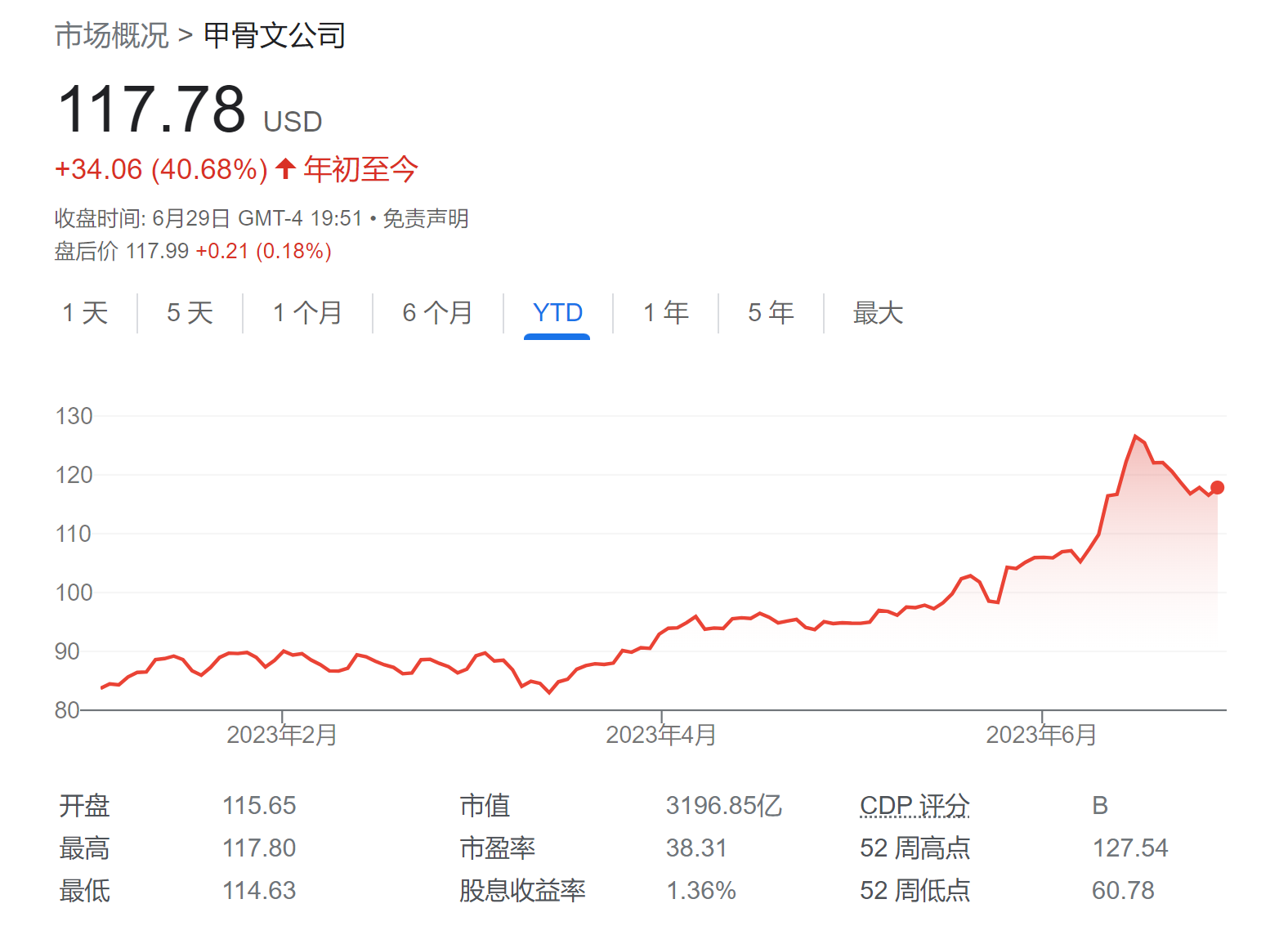Viewport: 1288px width, 926px height.
Task: Click the chart peak near 127
Action: (1135, 436)
